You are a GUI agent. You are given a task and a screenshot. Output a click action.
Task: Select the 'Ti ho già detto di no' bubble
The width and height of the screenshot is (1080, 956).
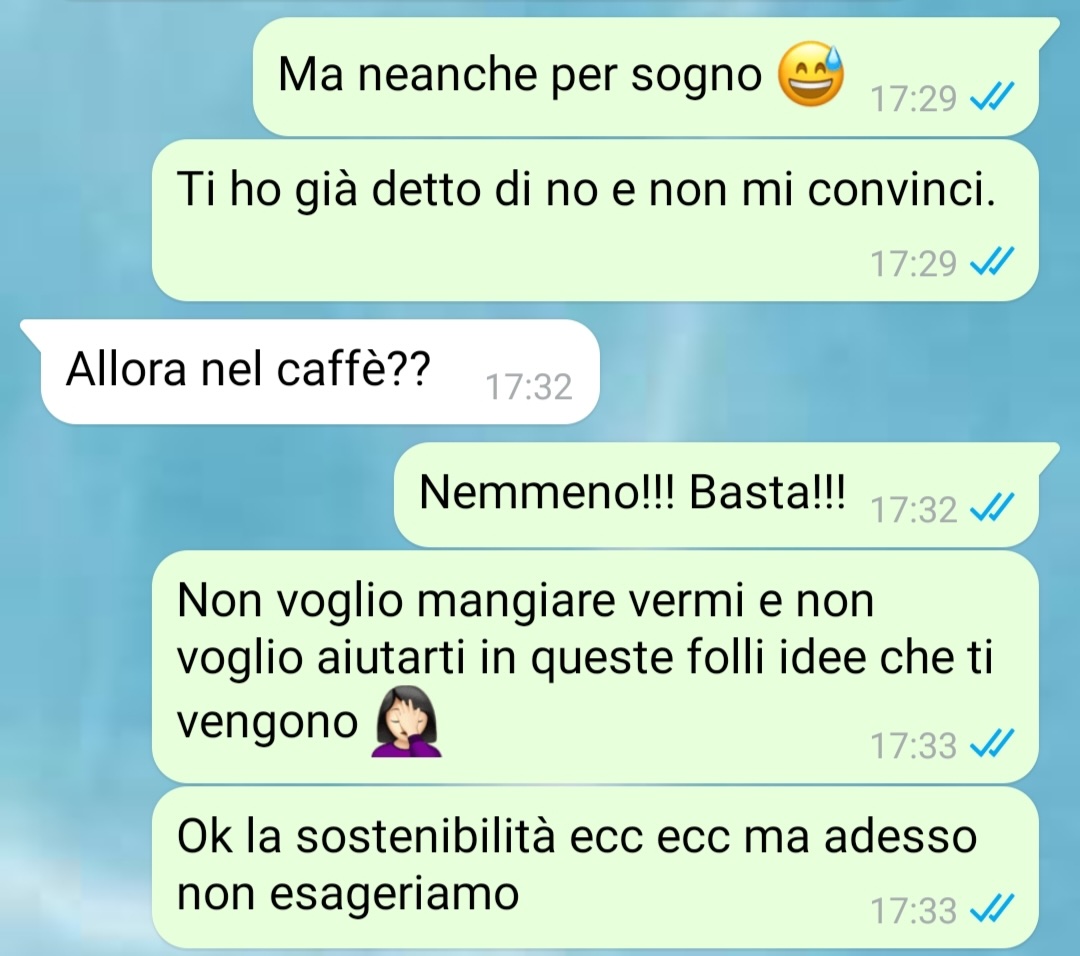[x=595, y=220]
